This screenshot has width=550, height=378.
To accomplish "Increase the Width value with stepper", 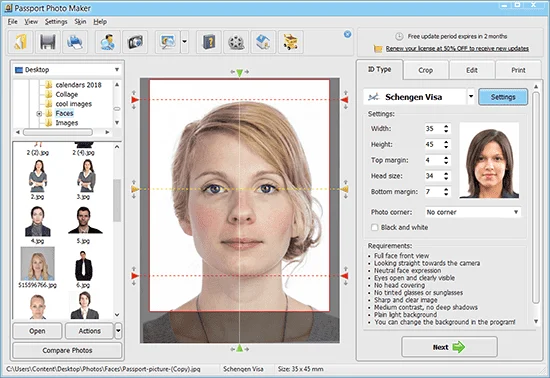I will click(x=446, y=126).
